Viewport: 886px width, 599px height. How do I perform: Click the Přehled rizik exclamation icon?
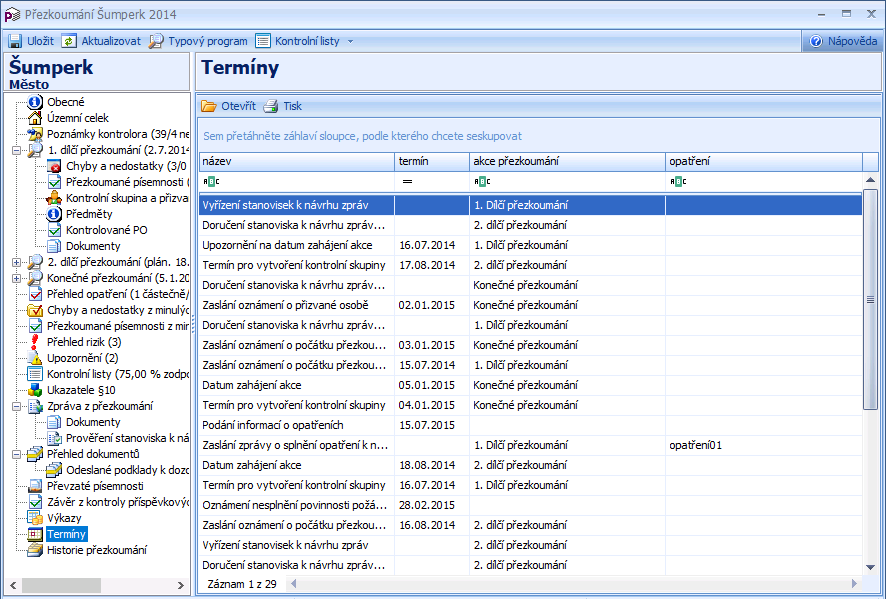point(35,342)
